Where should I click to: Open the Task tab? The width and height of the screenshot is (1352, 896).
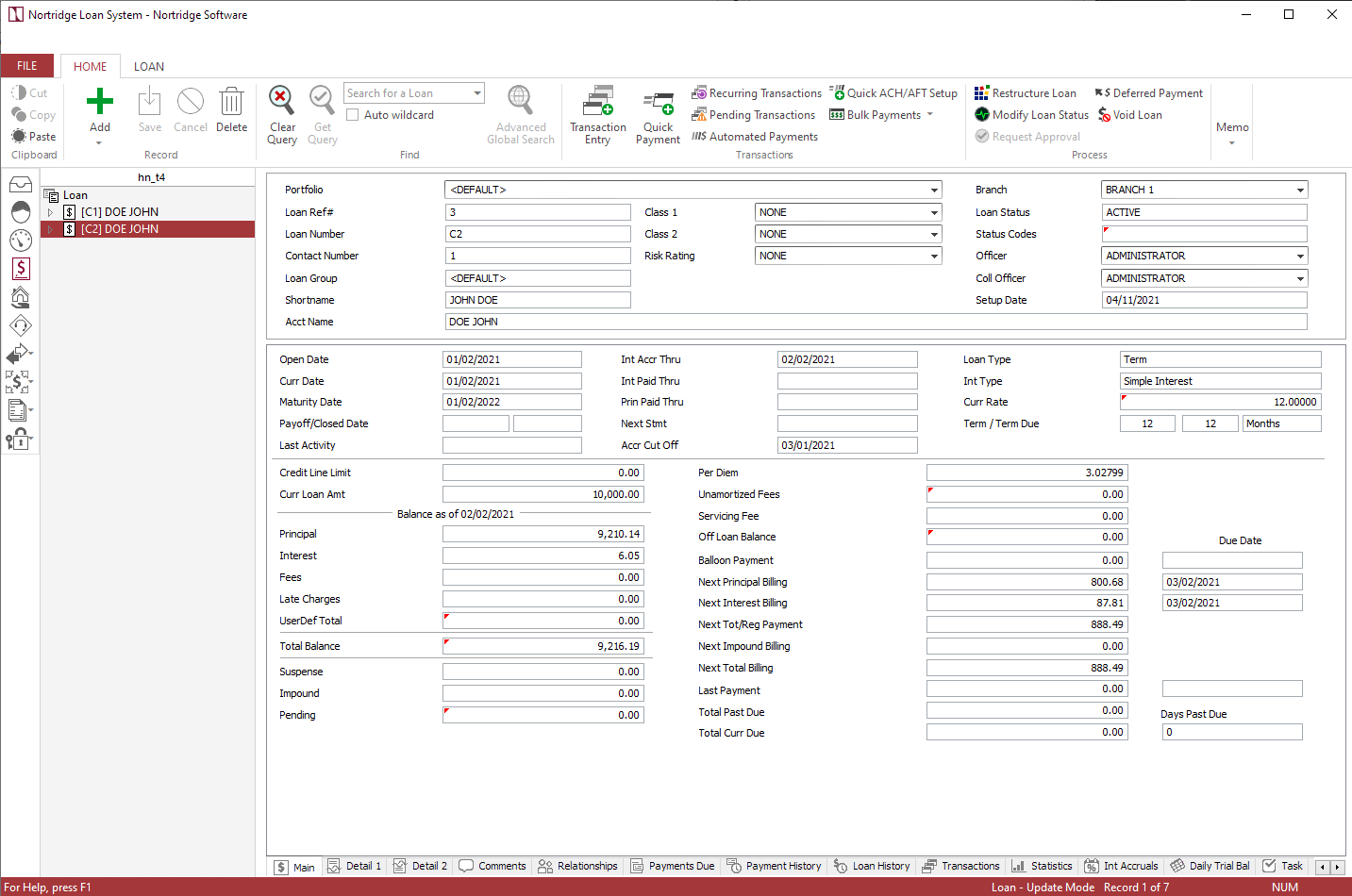(1283, 866)
